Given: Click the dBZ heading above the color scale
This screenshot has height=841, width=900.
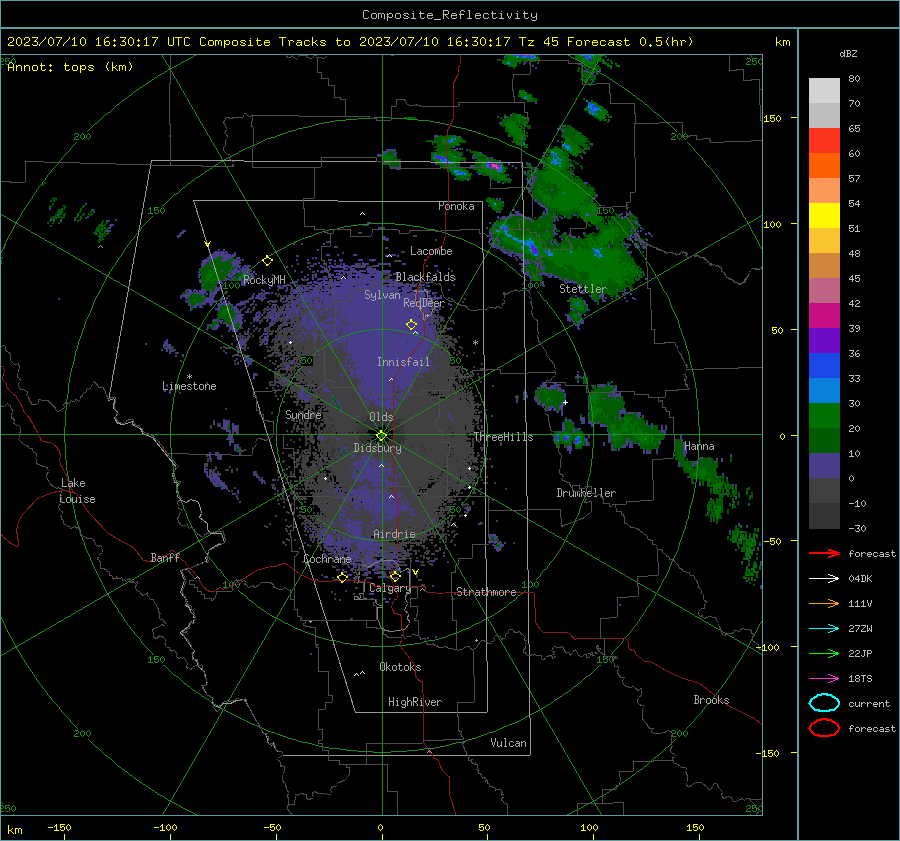Looking at the screenshot, I should 848,53.
